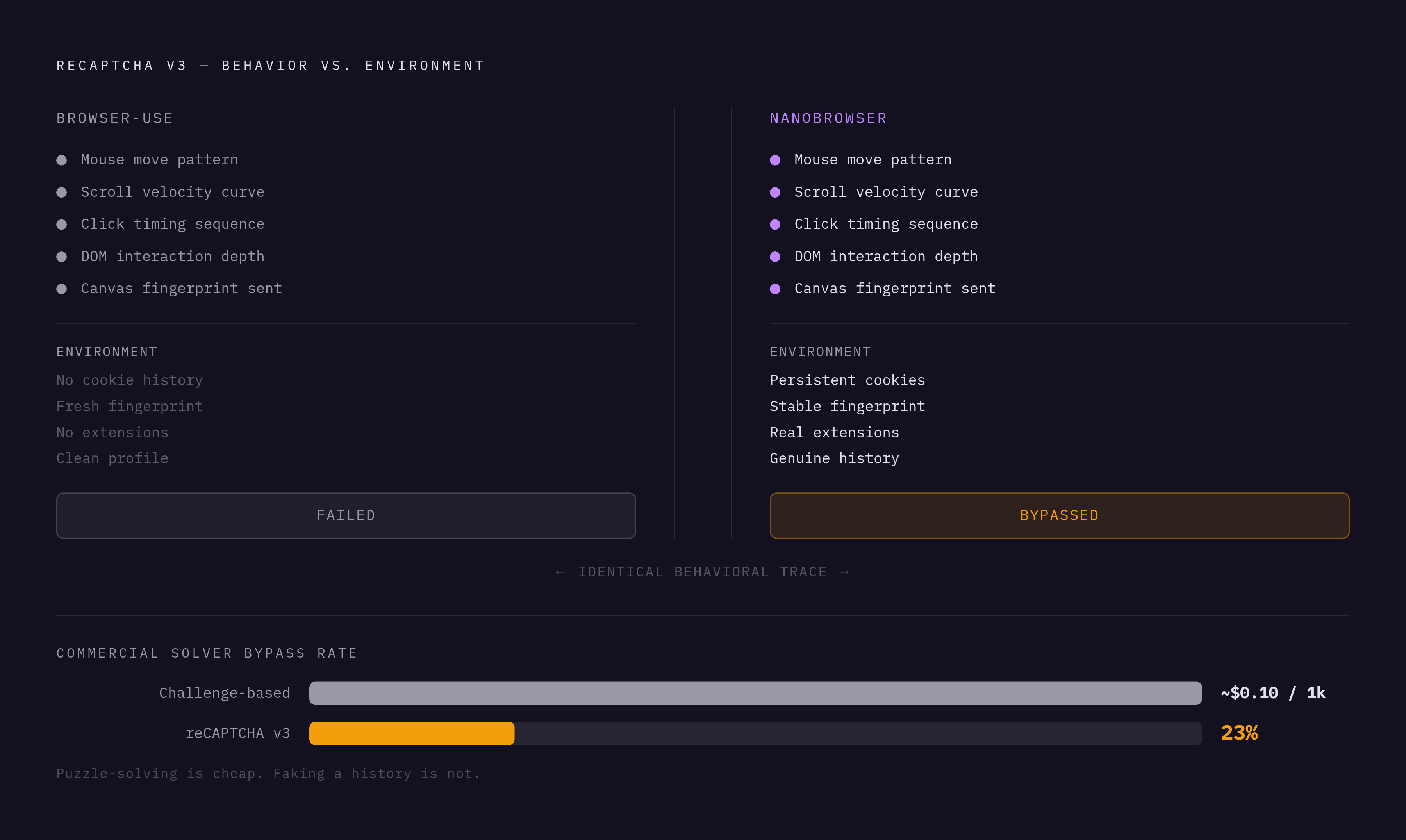
Task: Click the page title 'RECAPTCHA V3 — BEHAVIOR VS. ENVIRONMENT'
Action: 271,66
